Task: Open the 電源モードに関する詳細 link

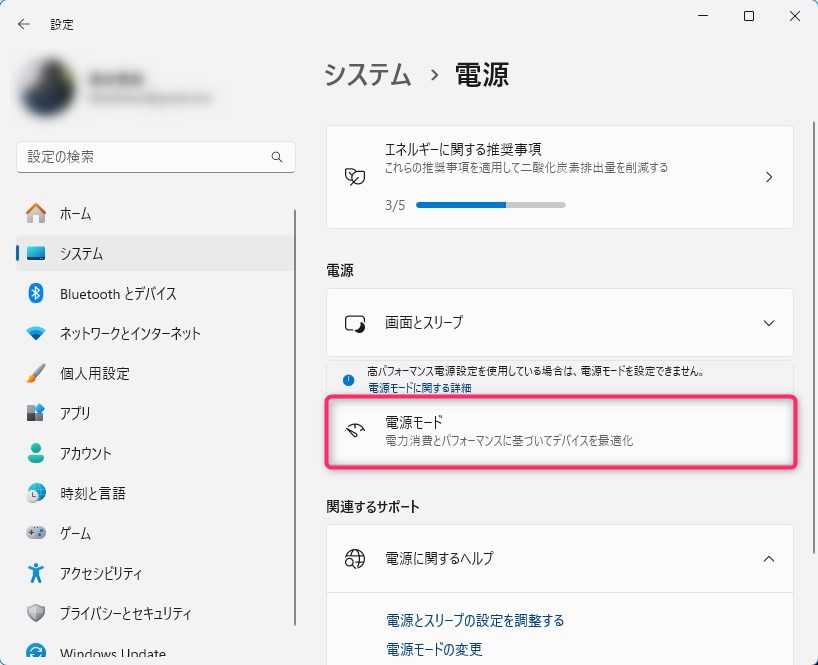Action: click(x=419, y=388)
